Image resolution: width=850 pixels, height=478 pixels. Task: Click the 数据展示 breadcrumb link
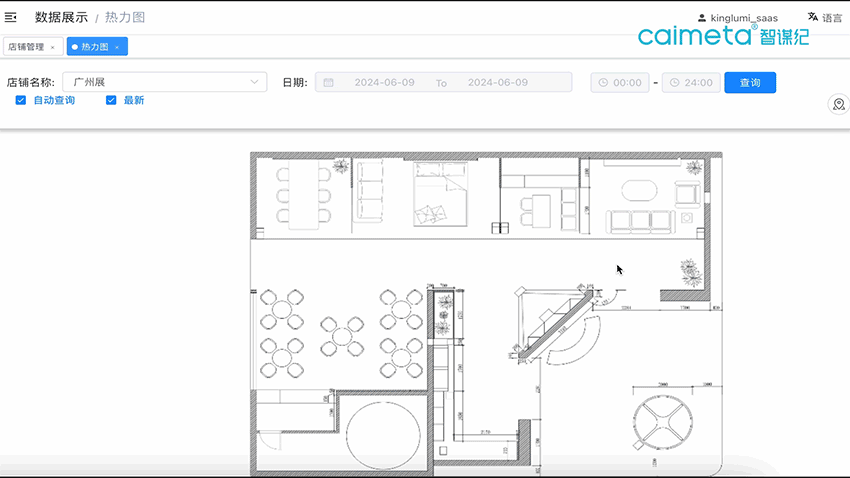coord(61,17)
